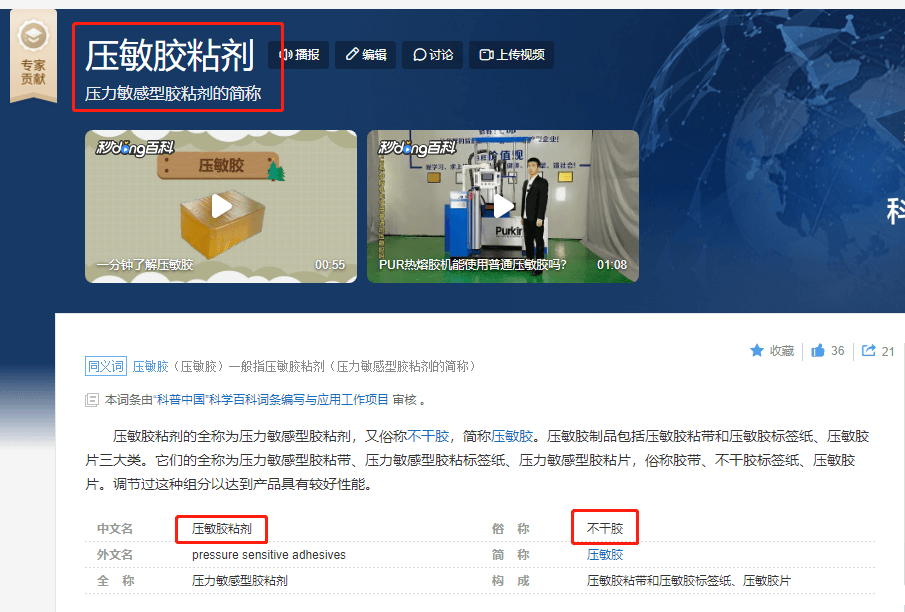Image resolution: width=905 pixels, height=612 pixels.
Task: Click the pressure sensitive adhesives text
Action: click(x=269, y=554)
